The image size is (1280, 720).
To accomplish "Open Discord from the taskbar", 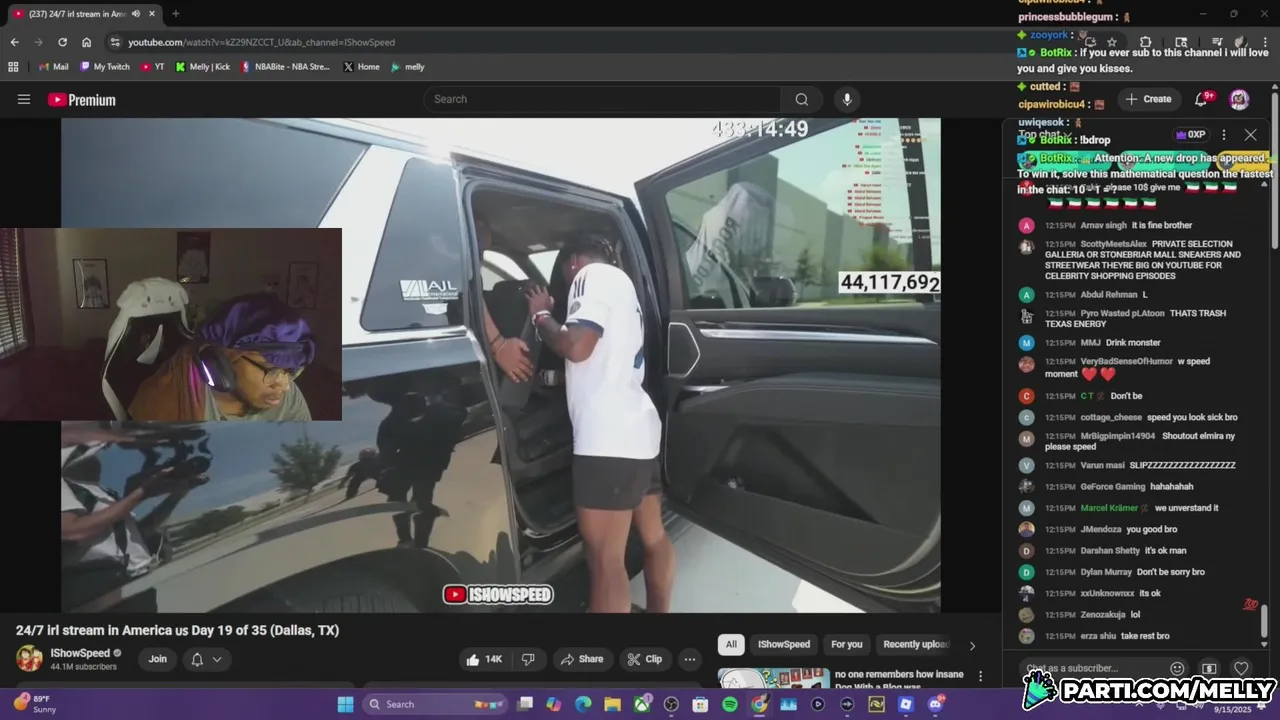I will click(935, 704).
